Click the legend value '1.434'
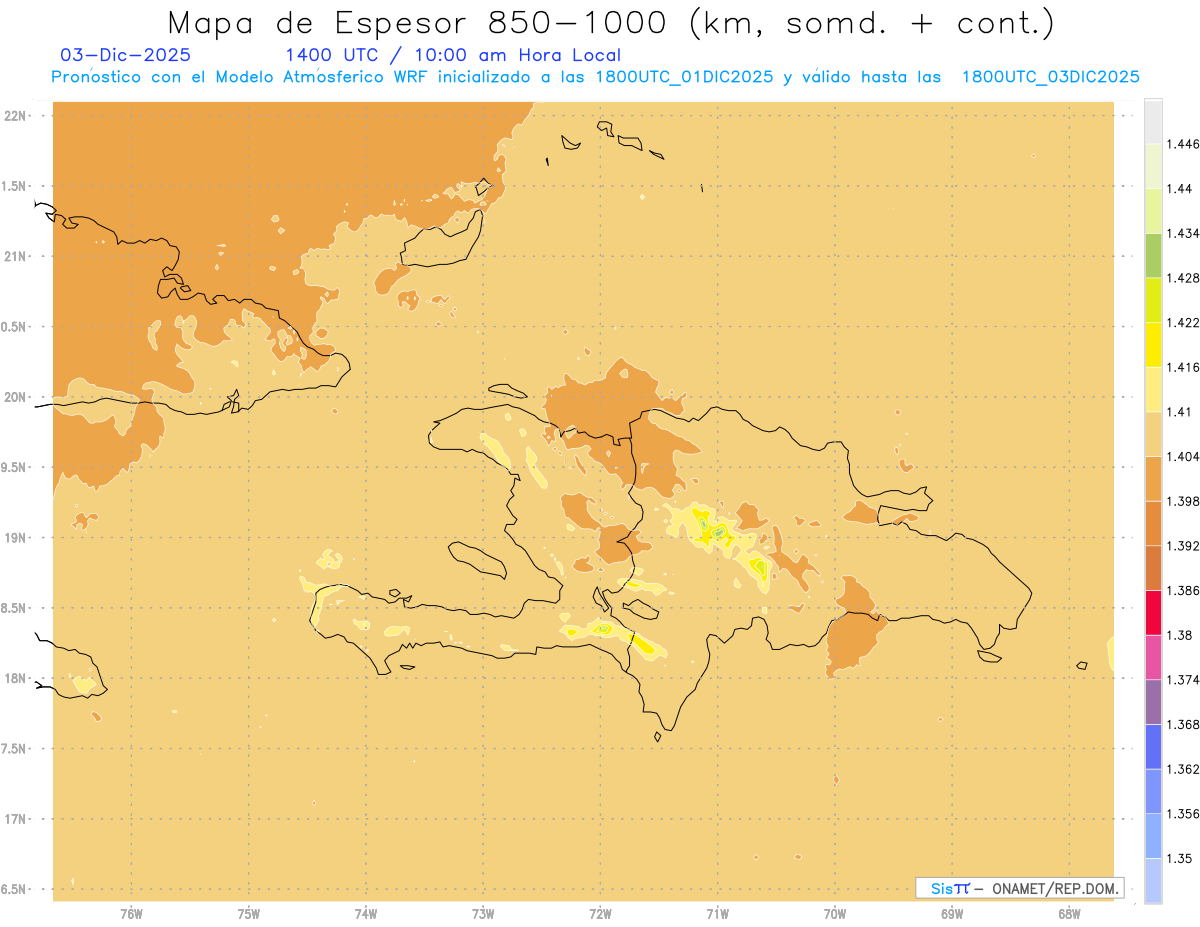 [1183, 233]
